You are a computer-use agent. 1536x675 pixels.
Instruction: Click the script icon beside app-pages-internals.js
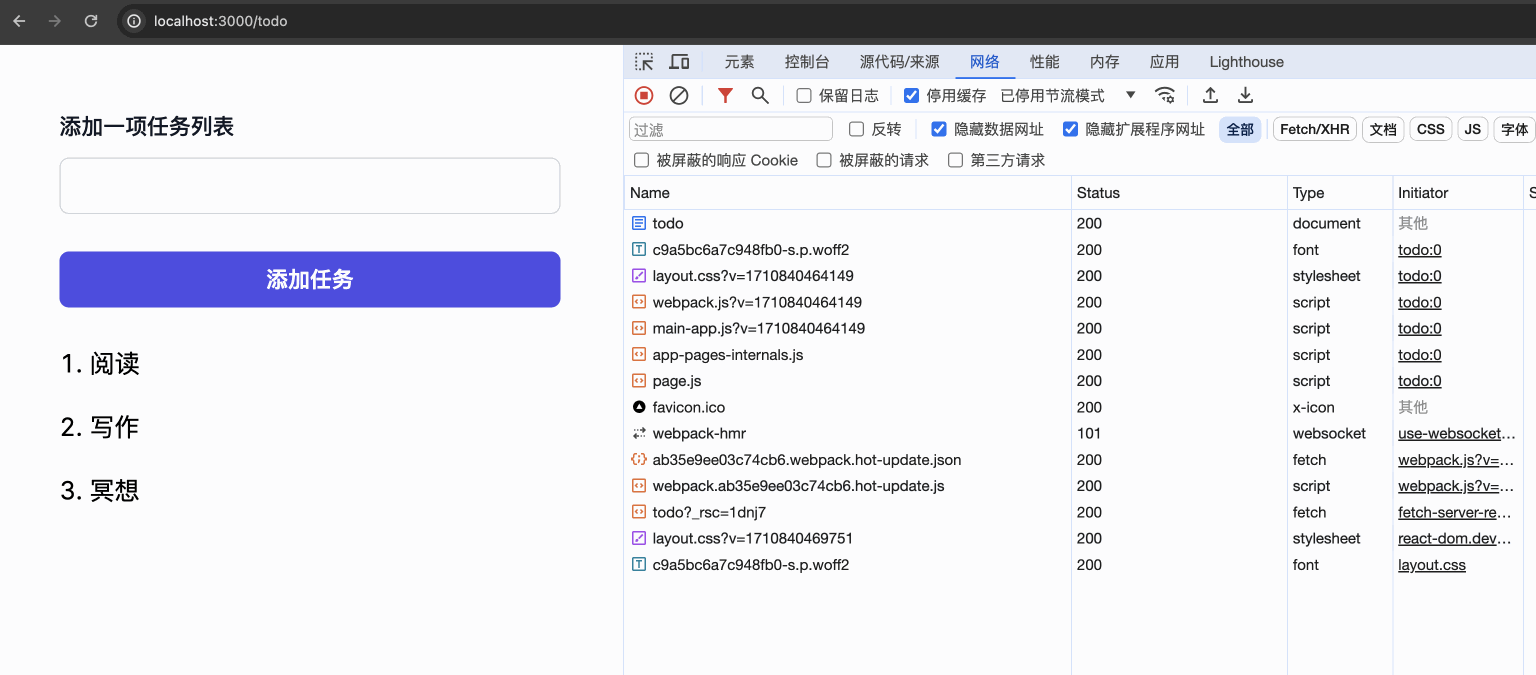click(639, 355)
